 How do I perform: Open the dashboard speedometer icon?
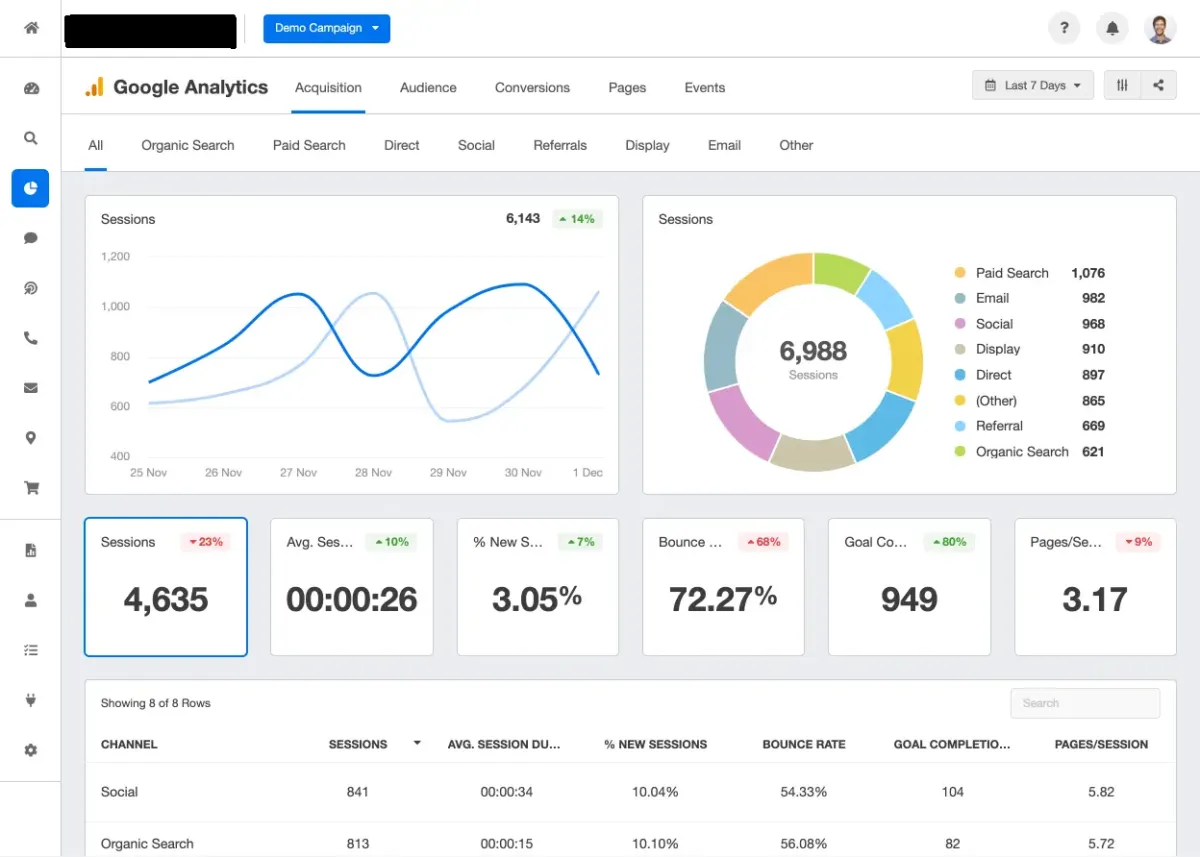coord(31,89)
